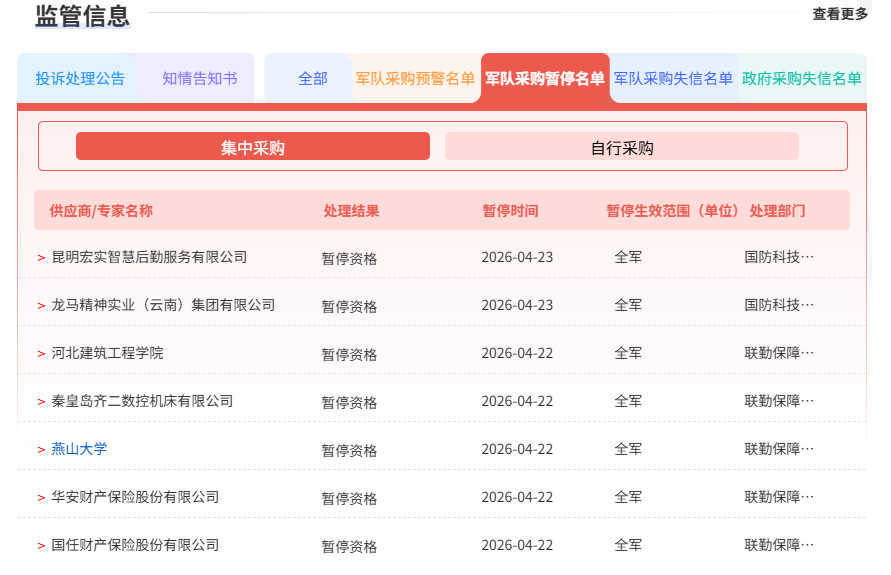
Task: Select the 全部 tab
Action: point(312,78)
